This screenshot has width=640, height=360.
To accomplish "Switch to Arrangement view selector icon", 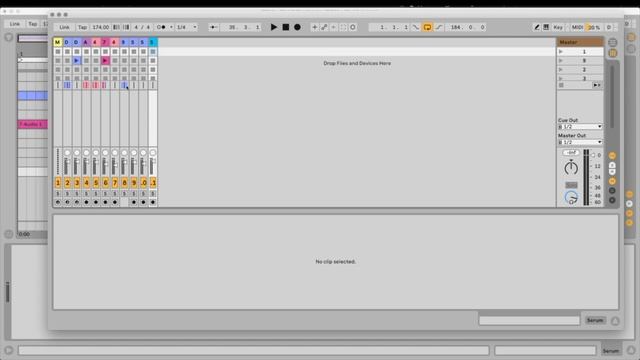I will [613, 42].
